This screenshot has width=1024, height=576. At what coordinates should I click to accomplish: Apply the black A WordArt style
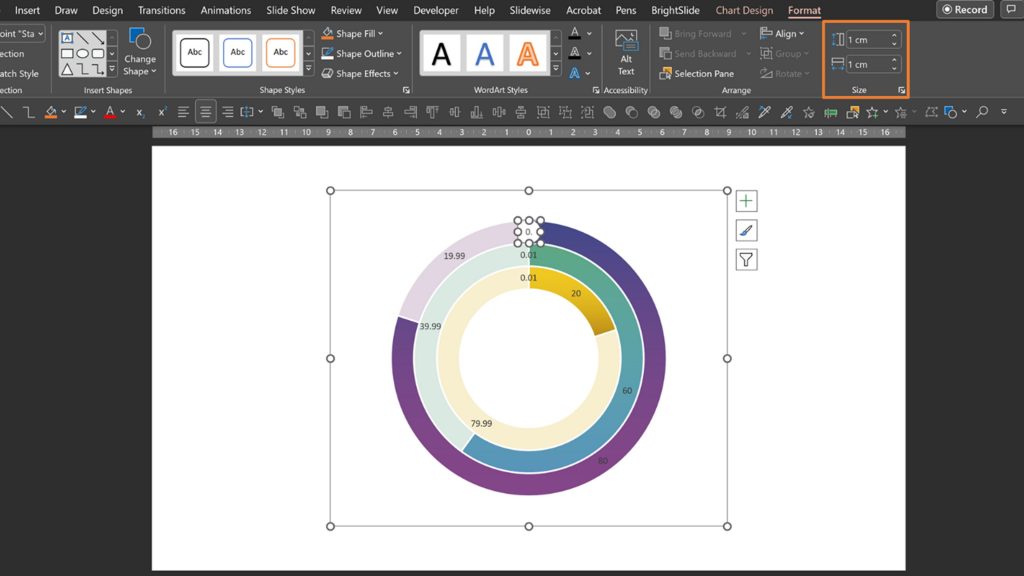pyautogui.click(x=441, y=54)
